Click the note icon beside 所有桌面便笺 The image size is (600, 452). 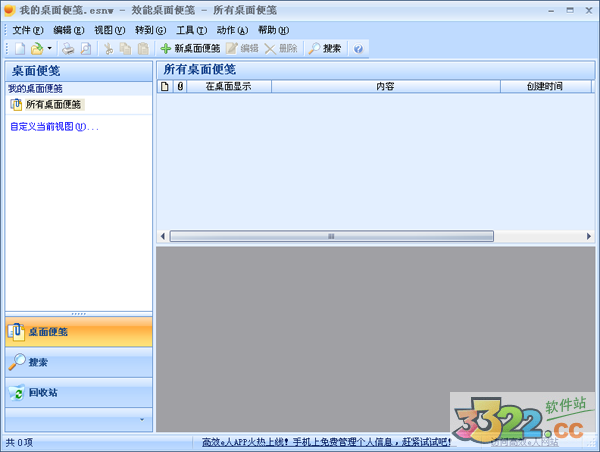(x=16, y=104)
